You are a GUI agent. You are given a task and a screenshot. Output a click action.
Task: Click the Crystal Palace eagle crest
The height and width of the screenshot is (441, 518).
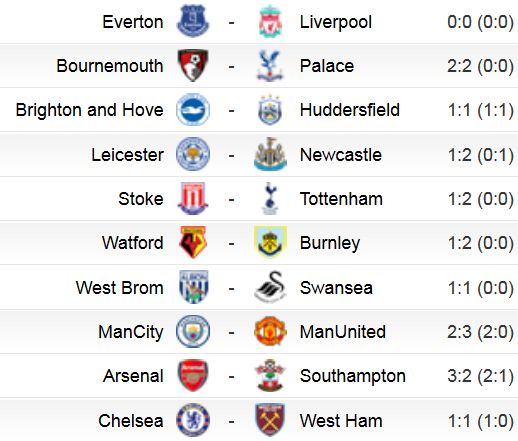270,66
